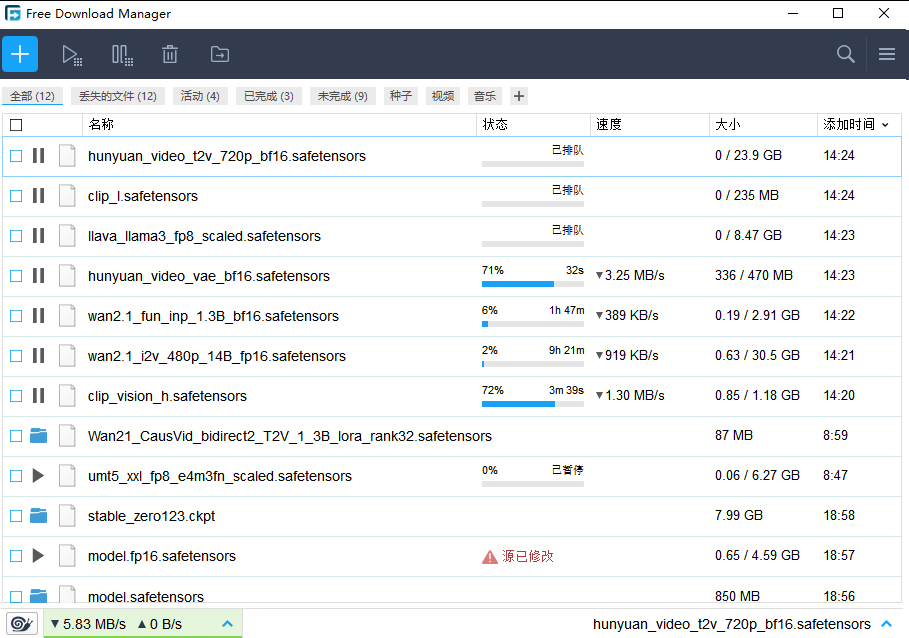Tick checkbox for hunyuan_video_vae_bf16.safetensors
909x638 pixels.
(16, 276)
